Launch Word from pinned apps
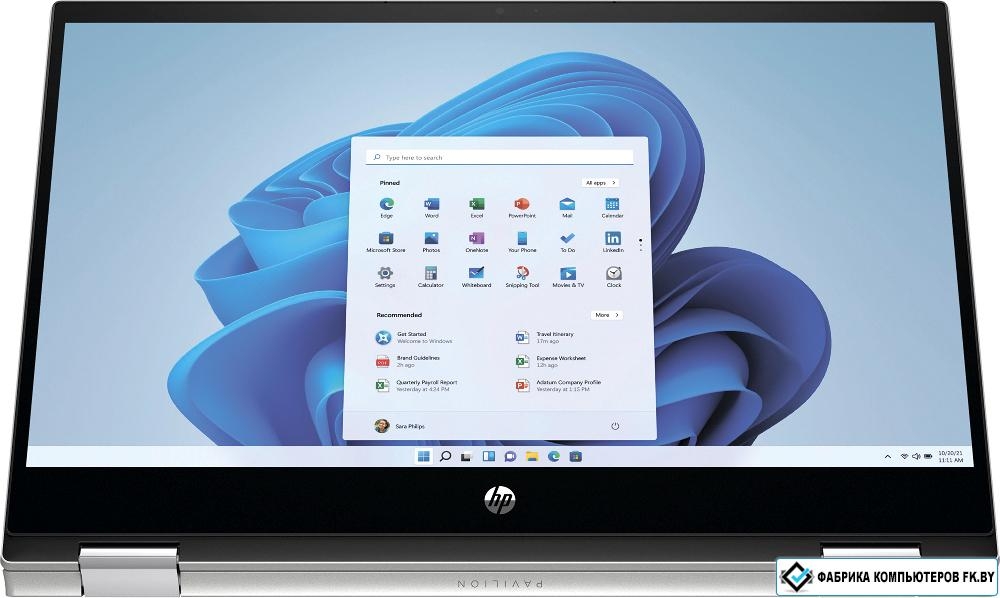Screen dimensions: 1000x598 (x=432, y=207)
